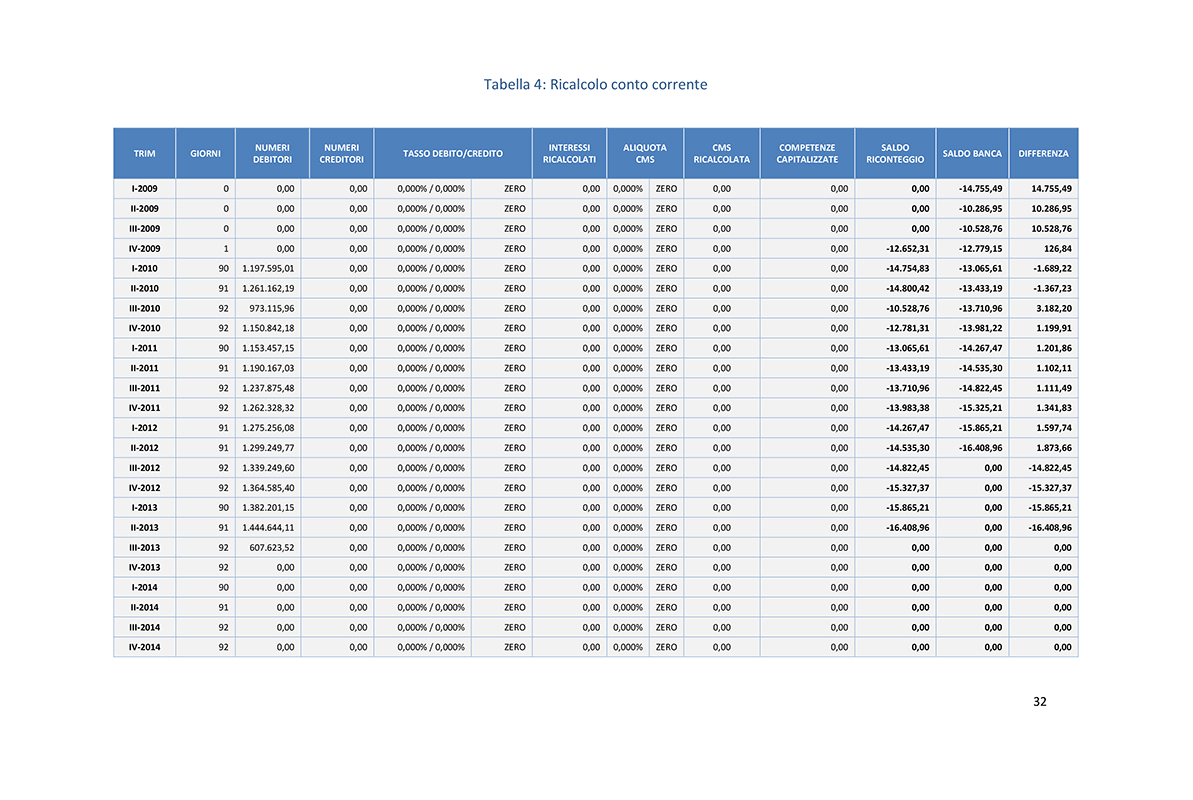Click bank balance value -16.408,96 in II-2012
1193x800 pixels.
coord(981,448)
